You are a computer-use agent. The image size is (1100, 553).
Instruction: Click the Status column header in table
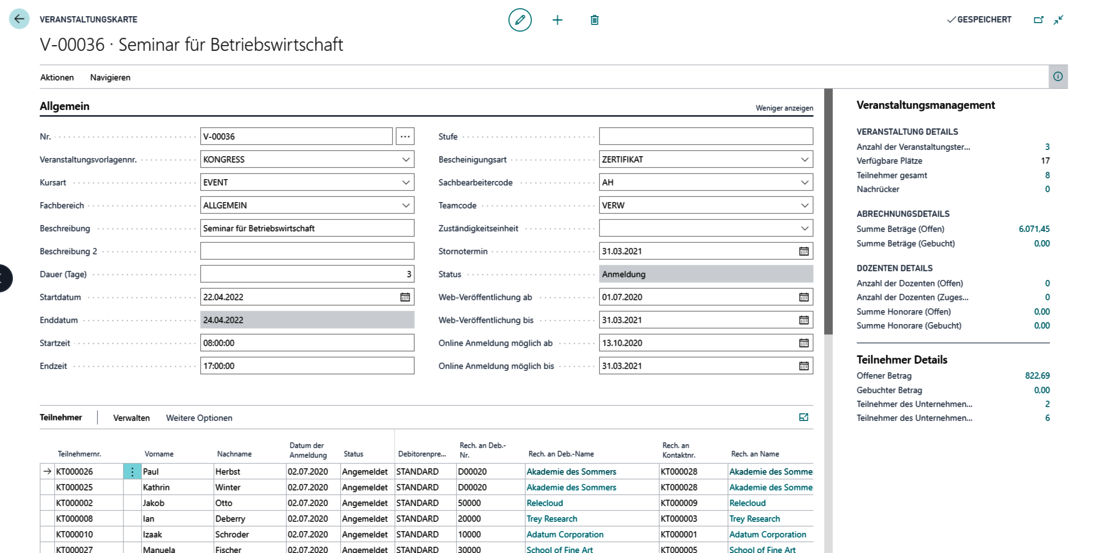coord(354,454)
